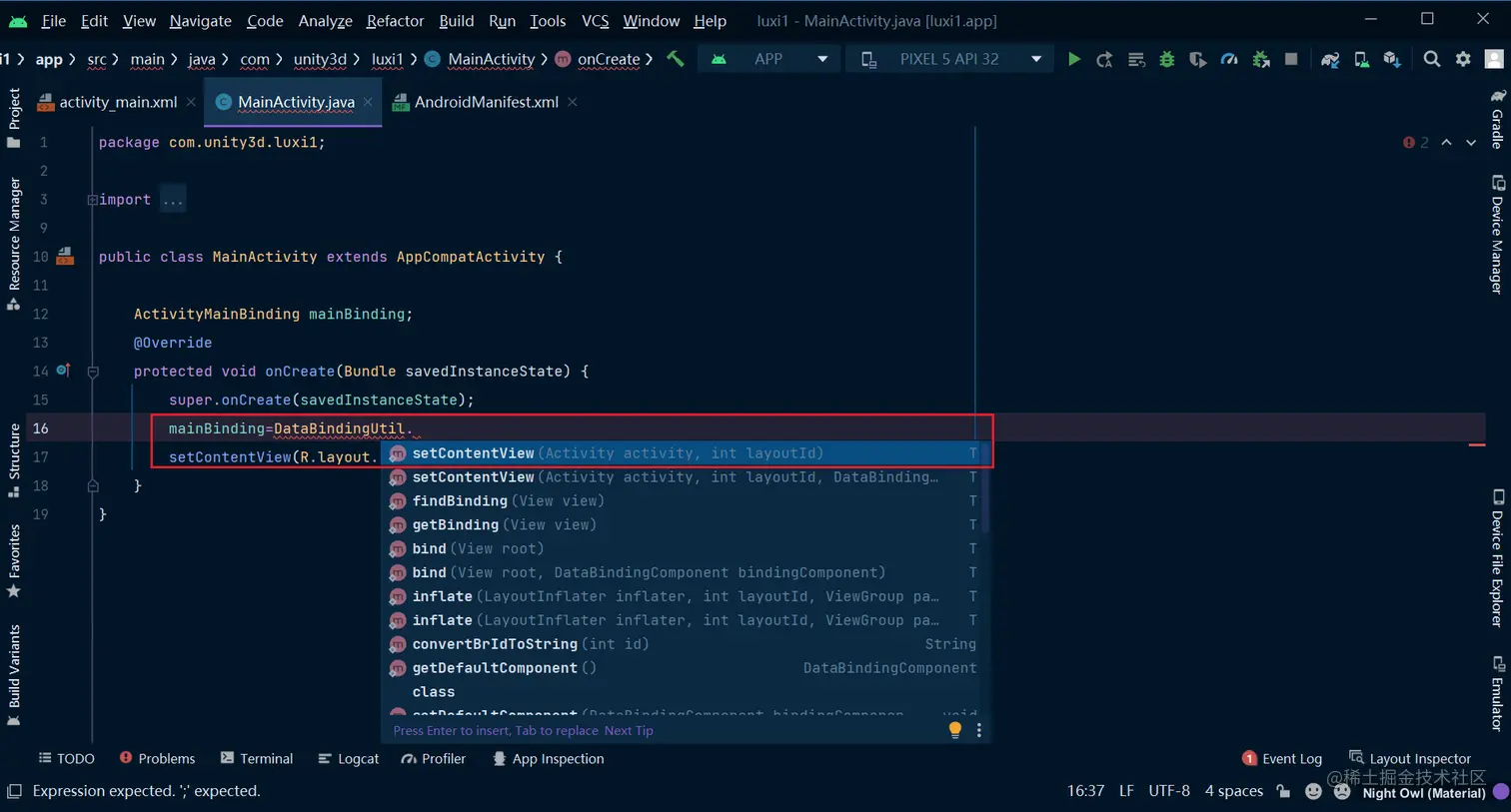Collapse the onCreate method fold marker on line 14
This screenshot has width=1511, height=812.
coord(93,372)
